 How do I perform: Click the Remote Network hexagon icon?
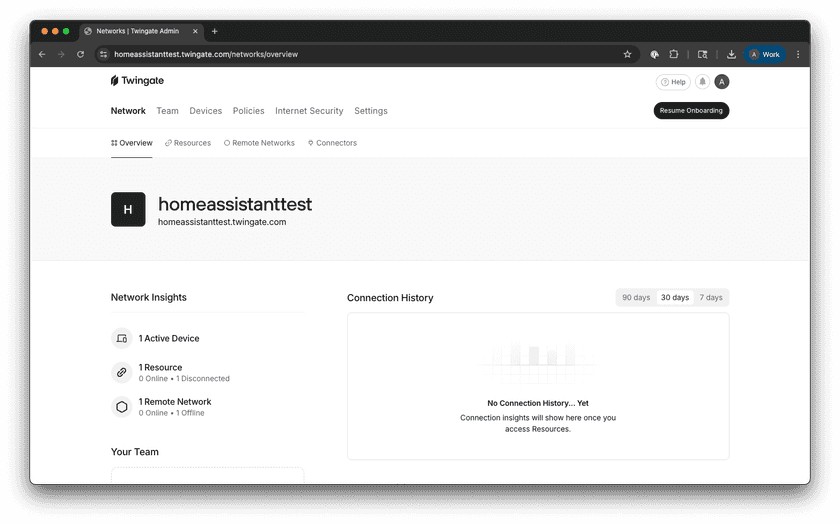click(x=122, y=407)
